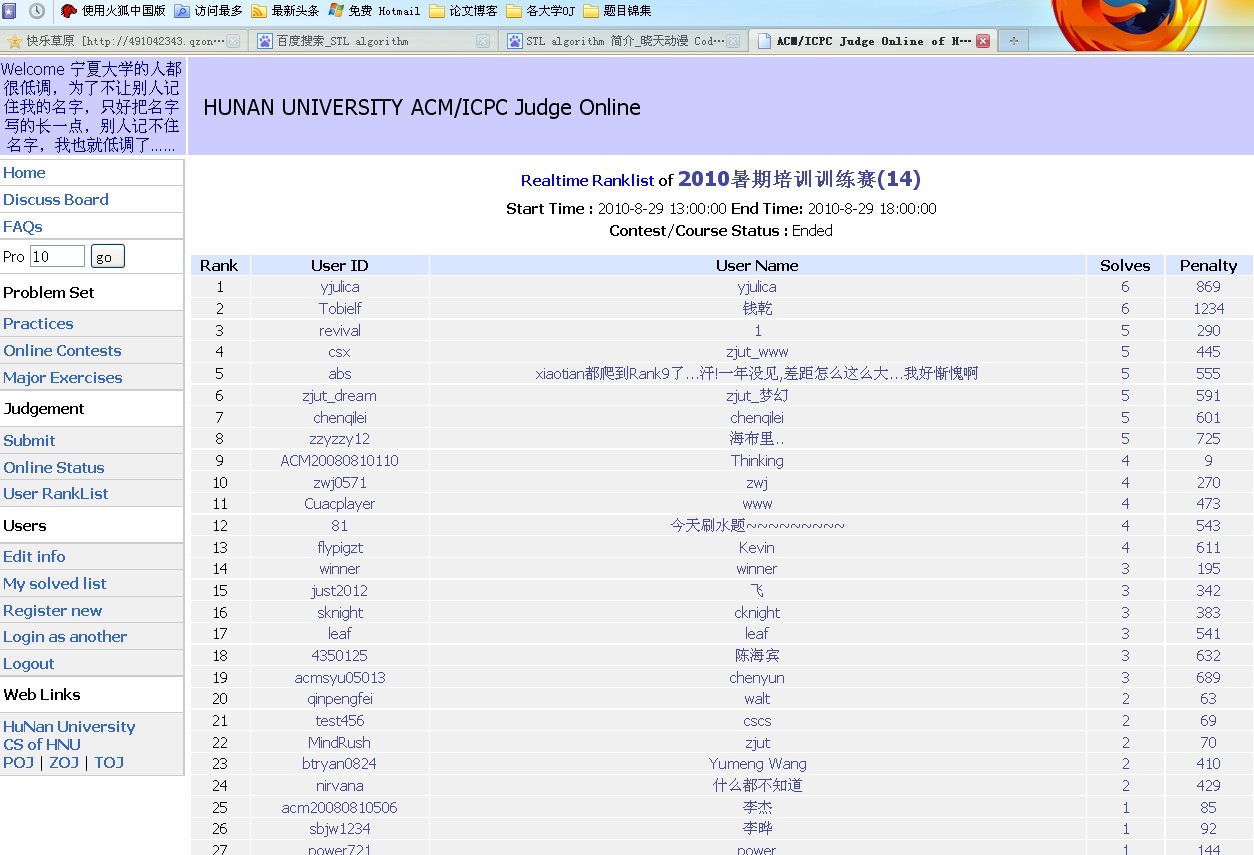
Task: Open the FAQs link
Action: click(x=23, y=227)
